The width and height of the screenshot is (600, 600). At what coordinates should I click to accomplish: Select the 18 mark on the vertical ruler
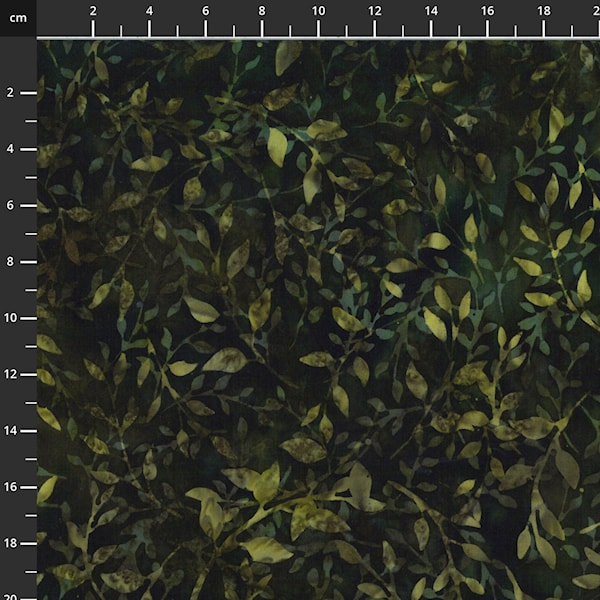click(10, 543)
